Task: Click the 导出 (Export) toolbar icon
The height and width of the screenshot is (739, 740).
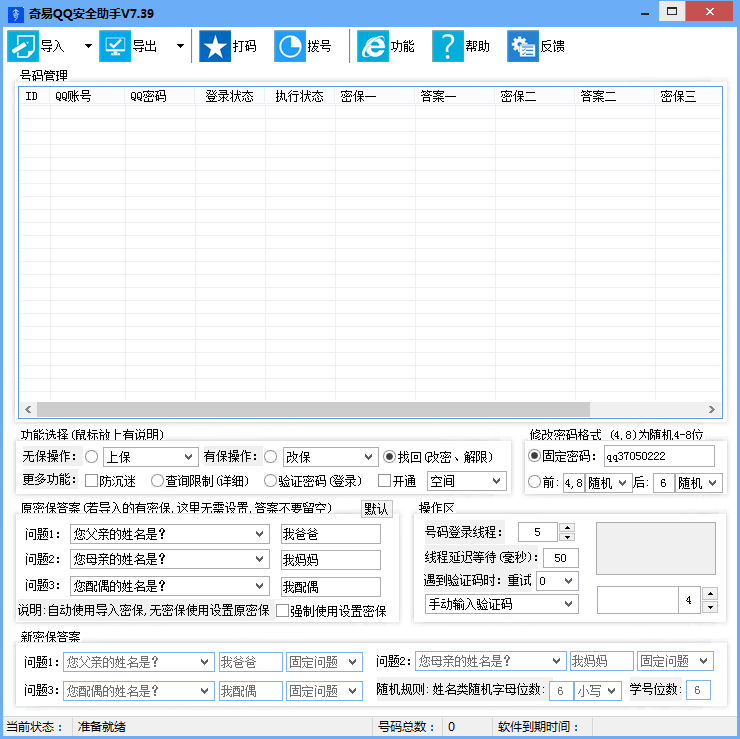Action: click(x=115, y=46)
